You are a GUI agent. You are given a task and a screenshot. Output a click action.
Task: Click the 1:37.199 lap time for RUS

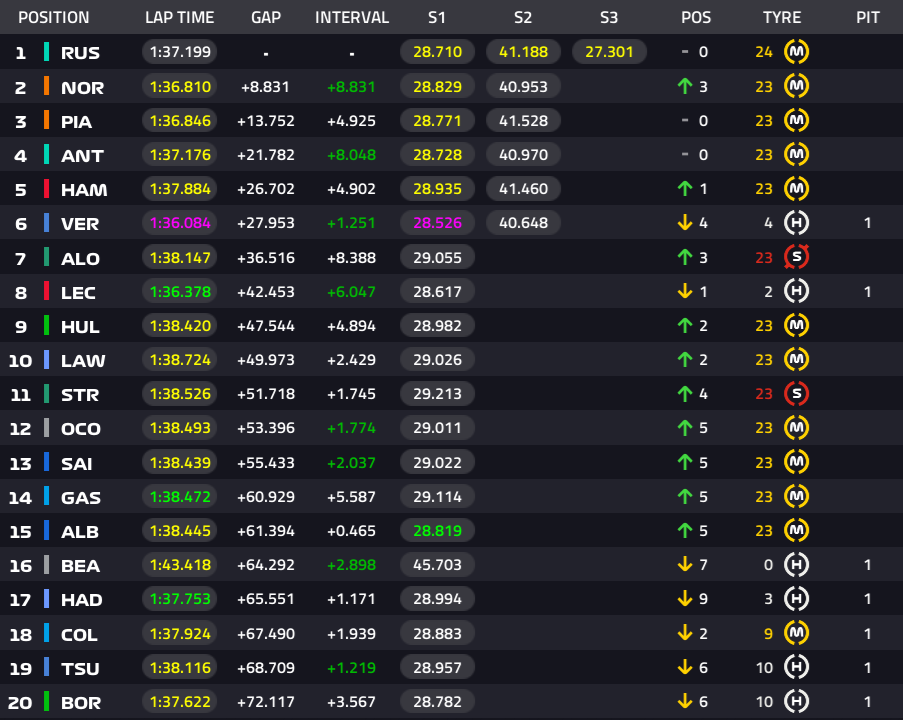point(180,52)
